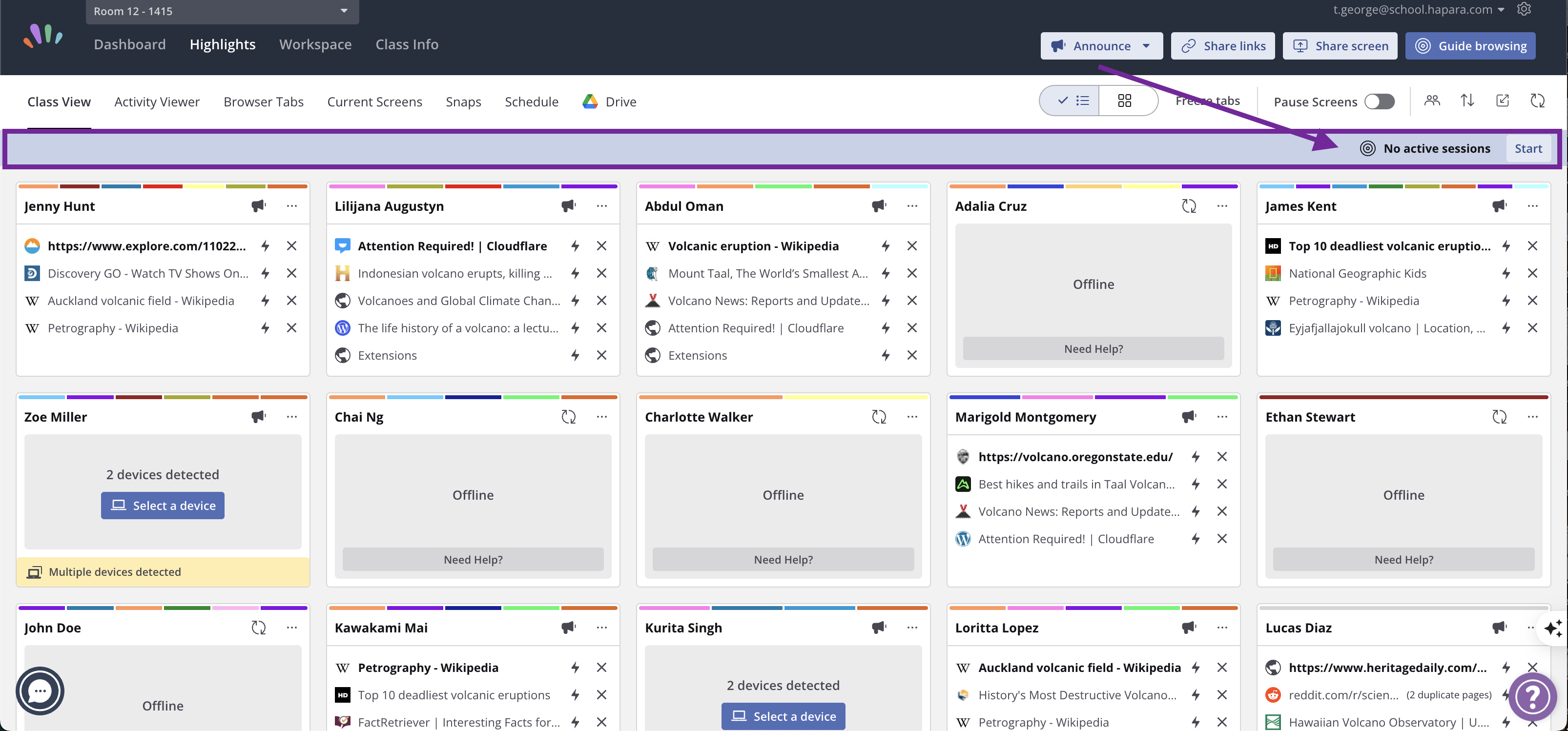1568x731 pixels.
Task: Switch to the Schedule tab
Action: coord(532,102)
